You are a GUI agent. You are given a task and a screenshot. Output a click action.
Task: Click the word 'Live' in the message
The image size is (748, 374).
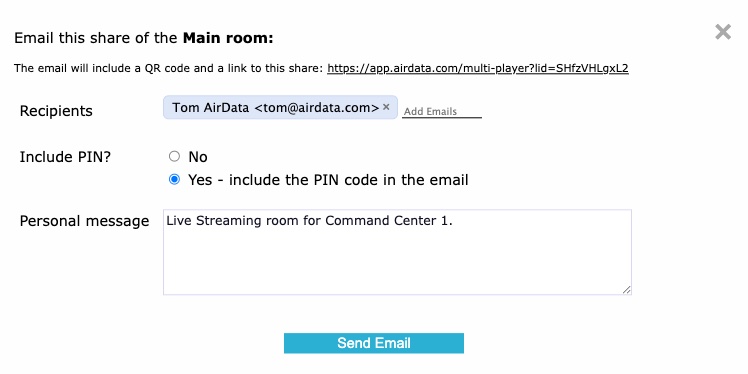coord(179,220)
